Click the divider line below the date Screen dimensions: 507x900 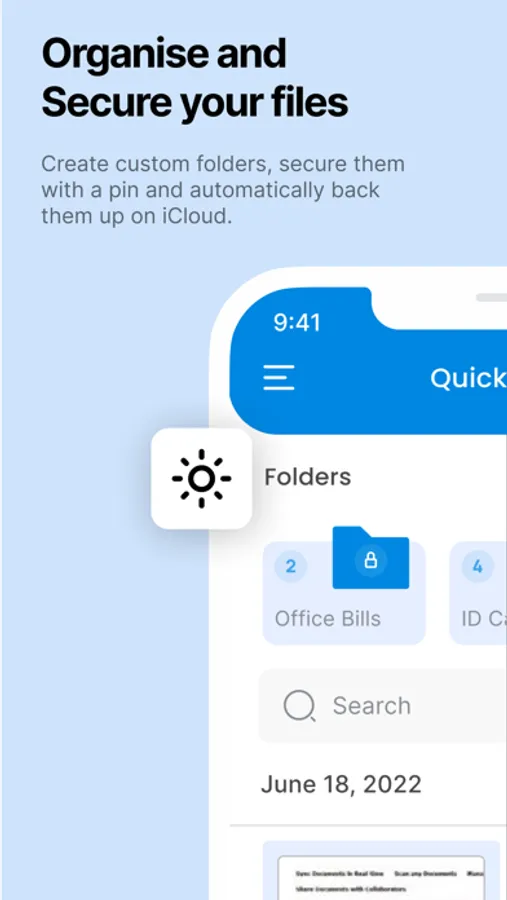point(368,826)
